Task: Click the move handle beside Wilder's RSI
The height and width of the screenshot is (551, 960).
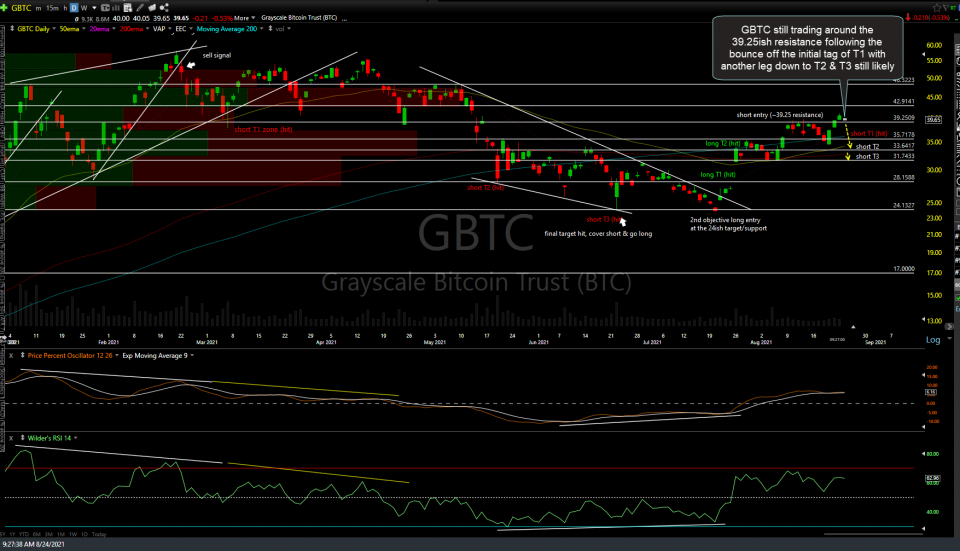Action: 23,438
